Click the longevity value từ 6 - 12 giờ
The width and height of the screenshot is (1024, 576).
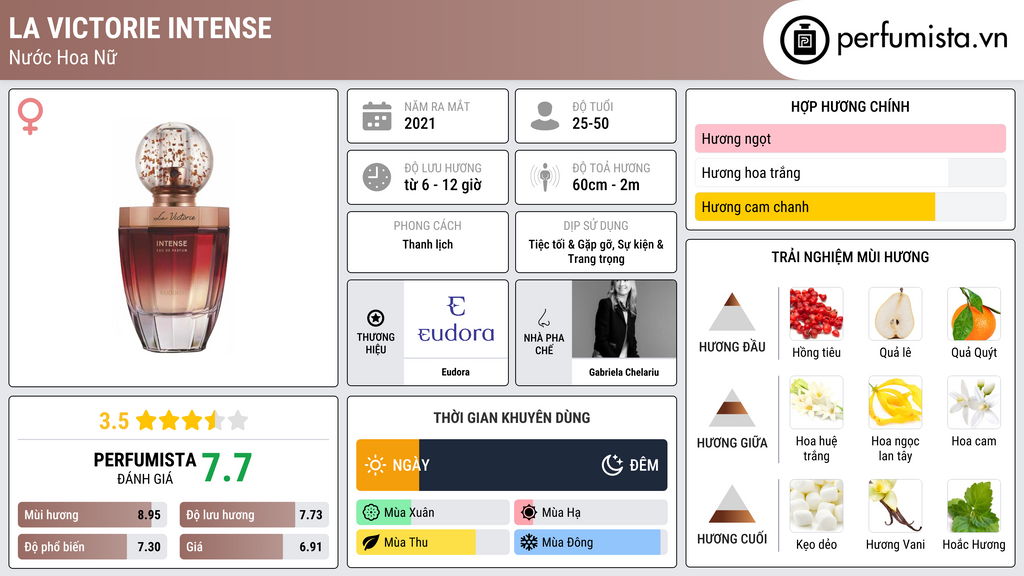pyautogui.click(x=443, y=185)
